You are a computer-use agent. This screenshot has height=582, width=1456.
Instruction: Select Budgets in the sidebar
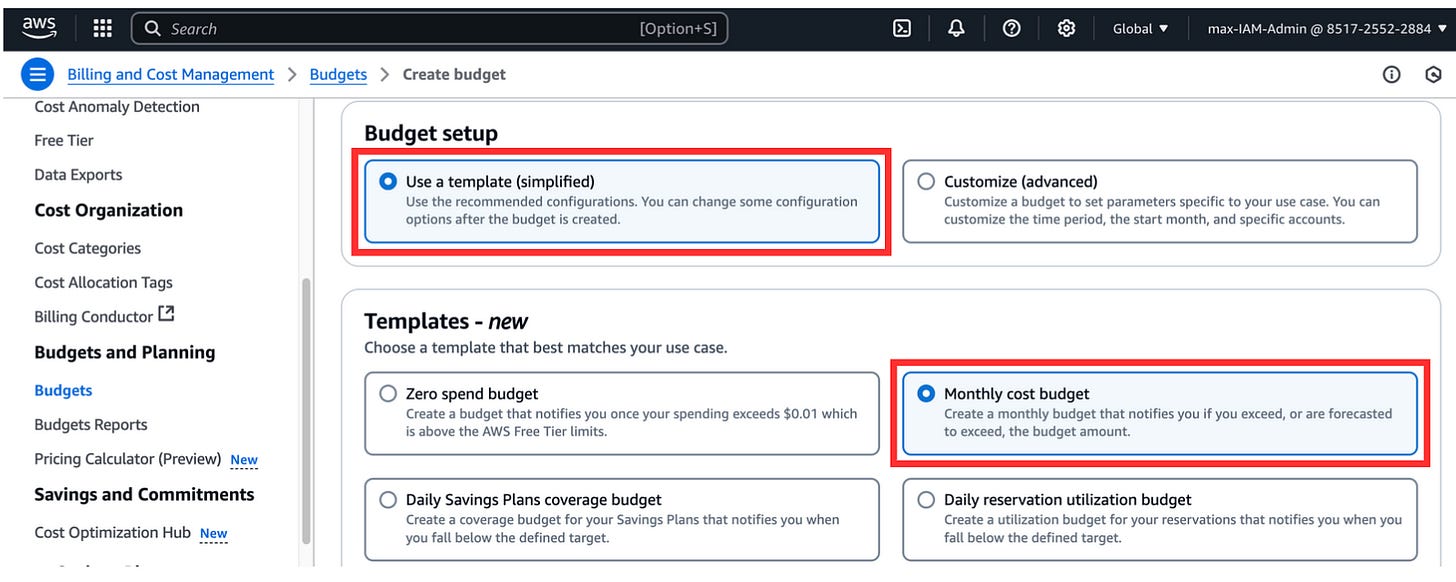[63, 391]
